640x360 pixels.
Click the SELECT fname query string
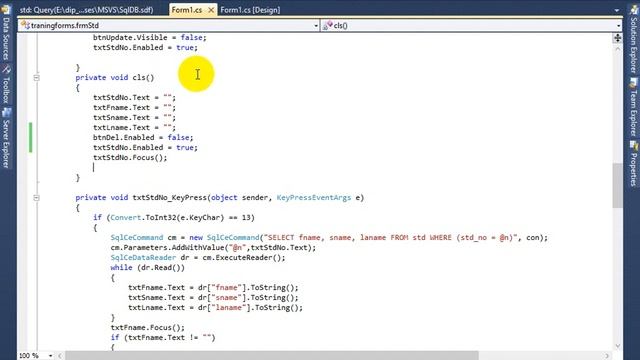point(391,238)
